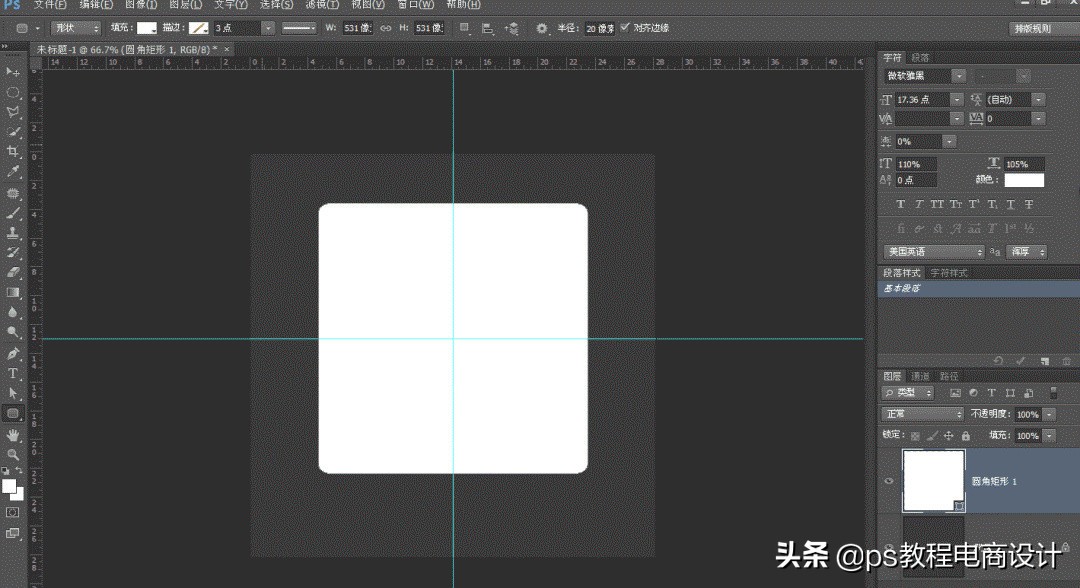Image resolution: width=1080 pixels, height=588 pixels.
Task: Hide the 圆角矩形 1 layer with eye icon
Action: pos(889,481)
